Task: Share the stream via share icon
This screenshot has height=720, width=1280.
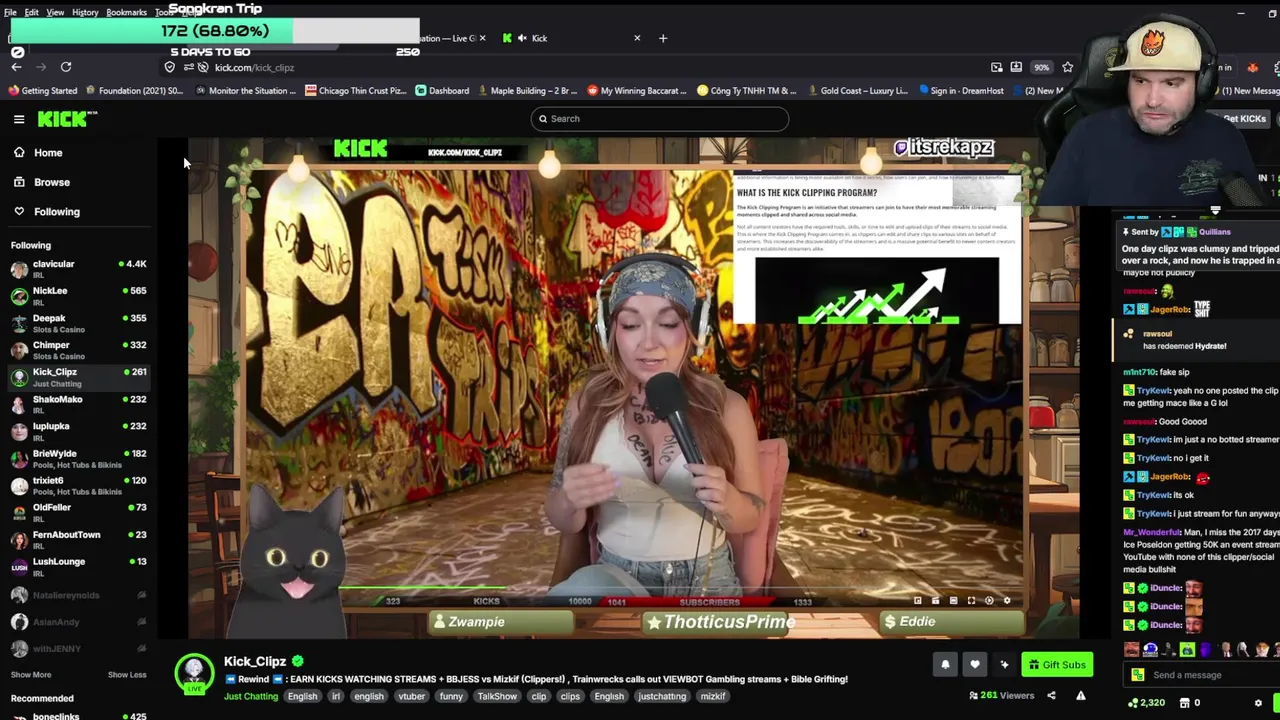Action: click(1051, 696)
